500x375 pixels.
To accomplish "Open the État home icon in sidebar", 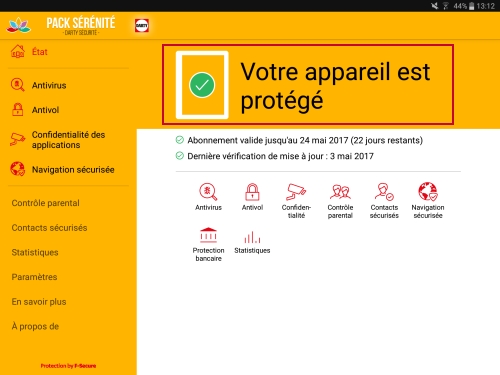I will tap(18, 51).
